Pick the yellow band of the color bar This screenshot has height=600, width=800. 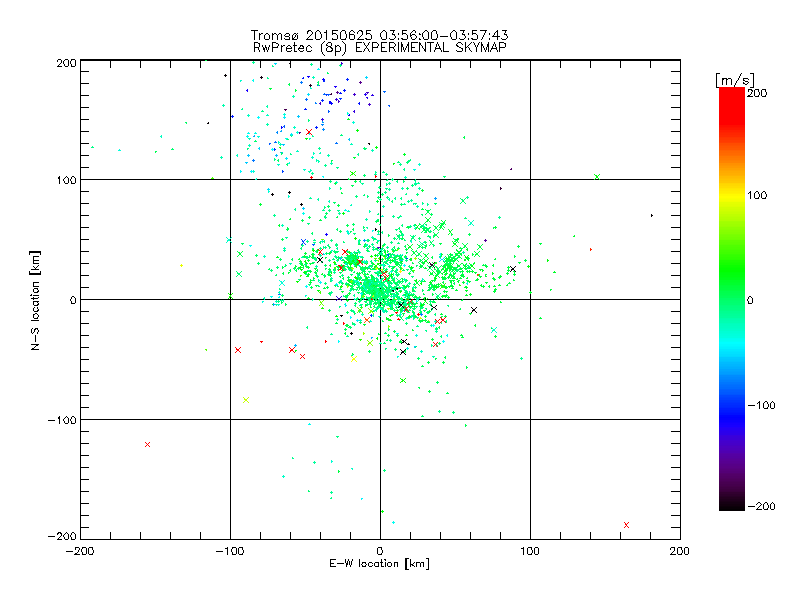pyautogui.click(x=732, y=195)
